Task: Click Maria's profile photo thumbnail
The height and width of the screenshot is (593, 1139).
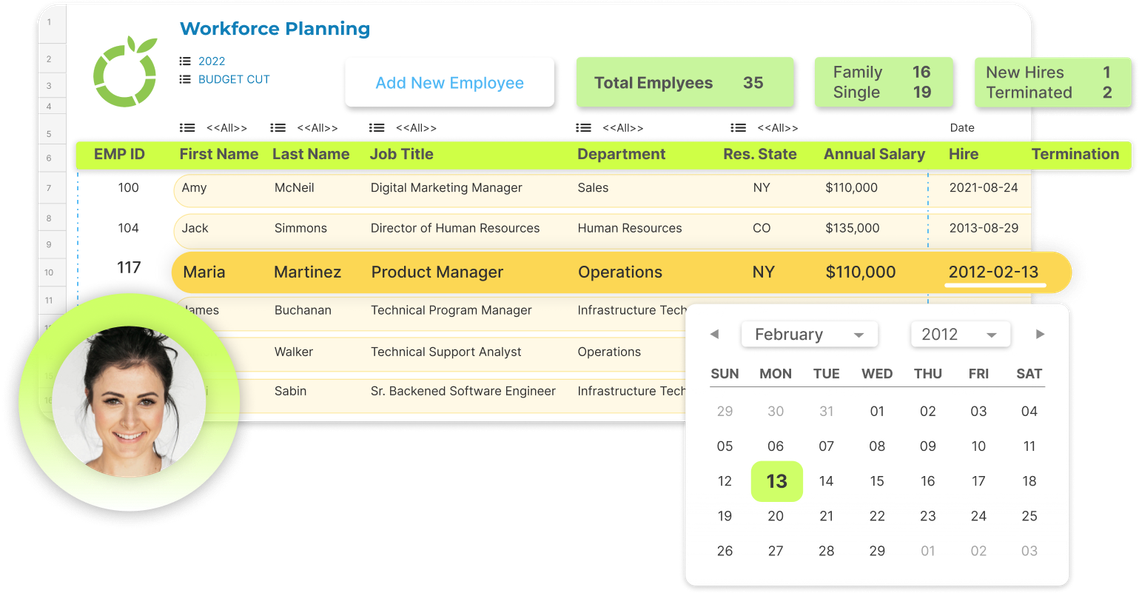Action: [129, 400]
